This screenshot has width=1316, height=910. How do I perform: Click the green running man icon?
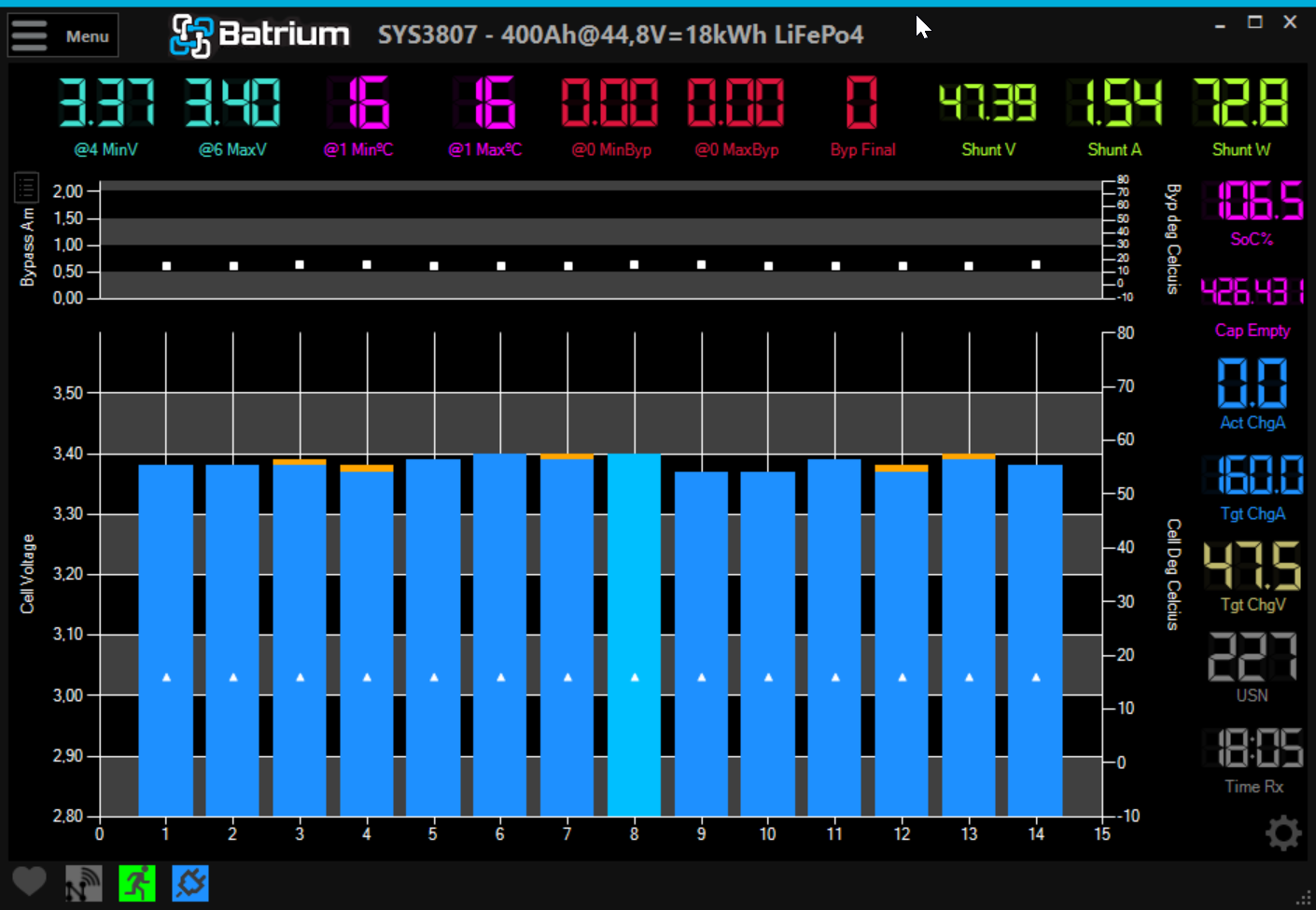tap(136, 883)
